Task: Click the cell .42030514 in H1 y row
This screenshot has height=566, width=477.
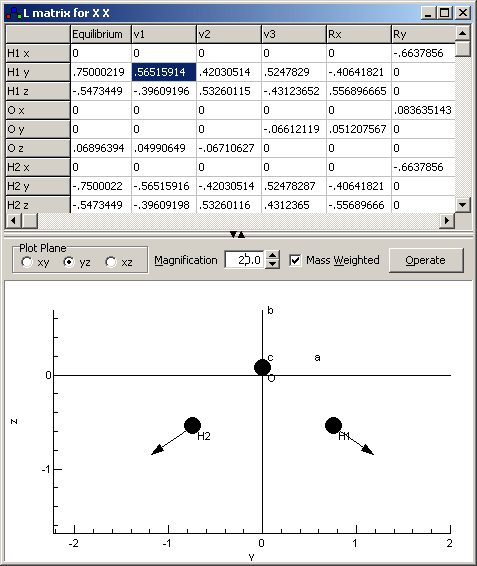Action: coord(229,72)
